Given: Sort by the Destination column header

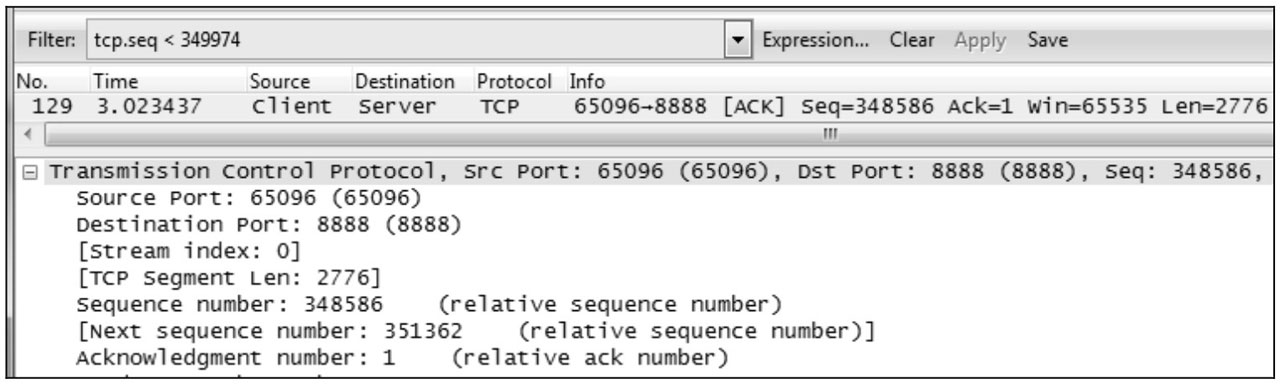Looking at the screenshot, I should [404, 81].
